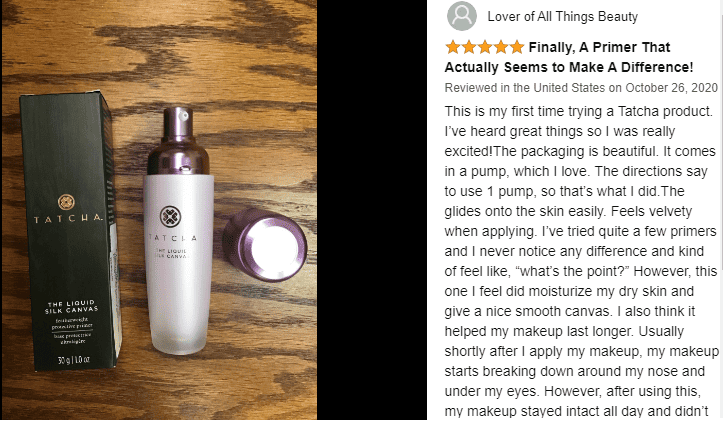Click The Liquid Silk Canvas label on the box

pos(72,307)
